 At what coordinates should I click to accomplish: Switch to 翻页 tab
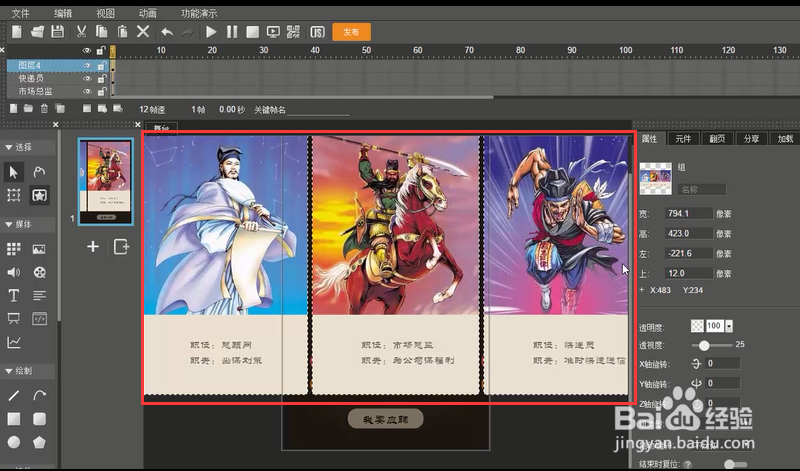(717, 139)
